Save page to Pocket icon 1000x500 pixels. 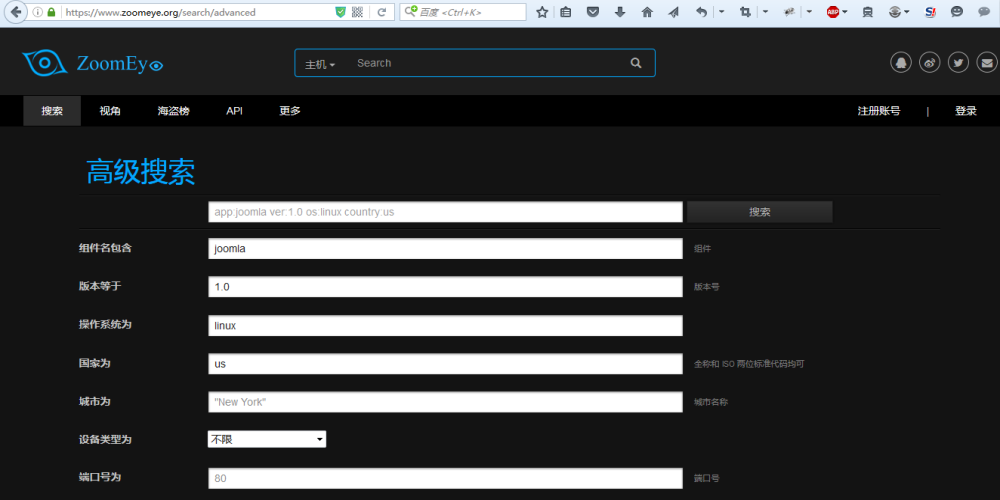[x=593, y=12]
